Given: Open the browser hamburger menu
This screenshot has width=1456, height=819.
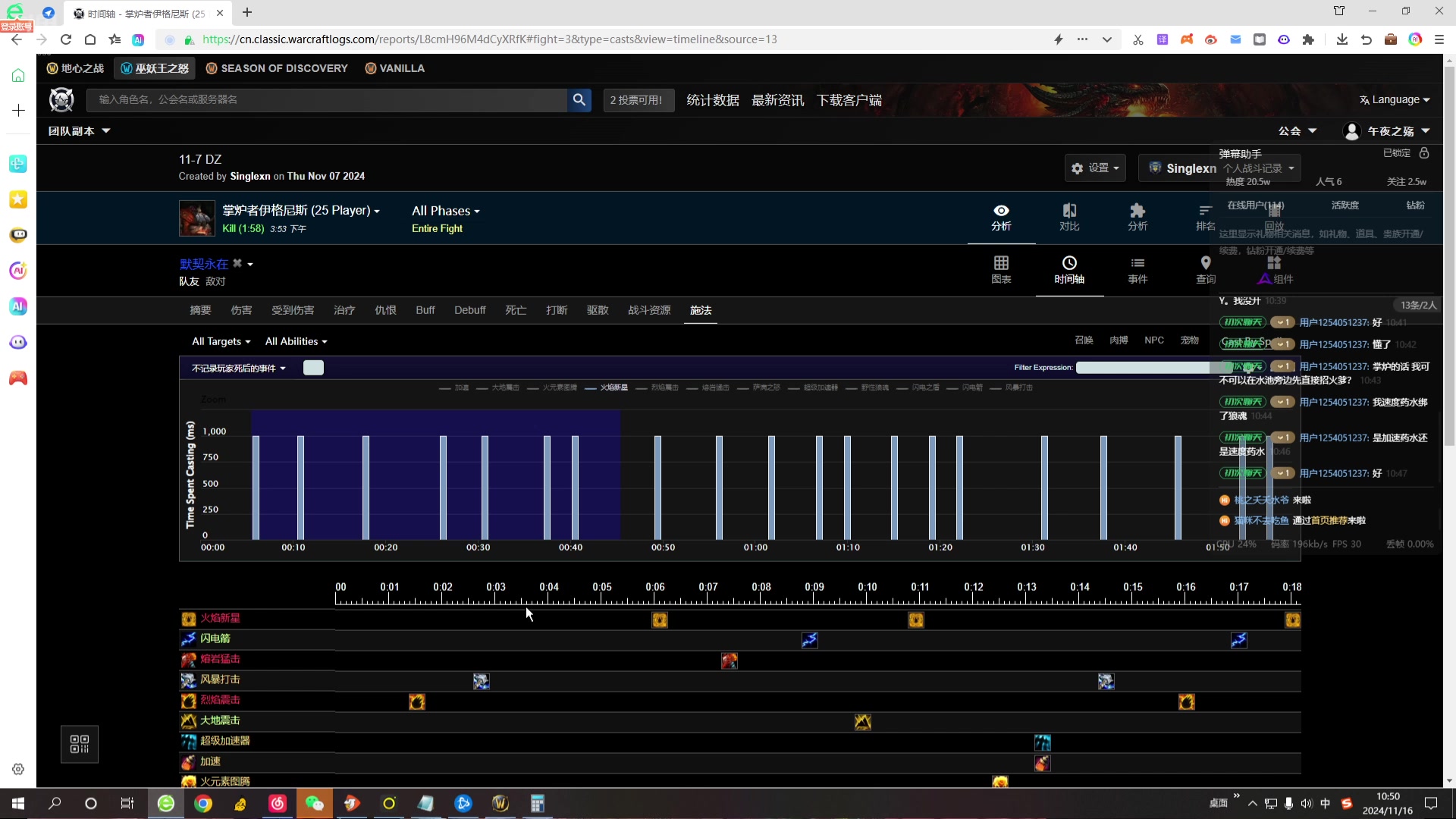Looking at the screenshot, I should click(x=1439, y=39).
